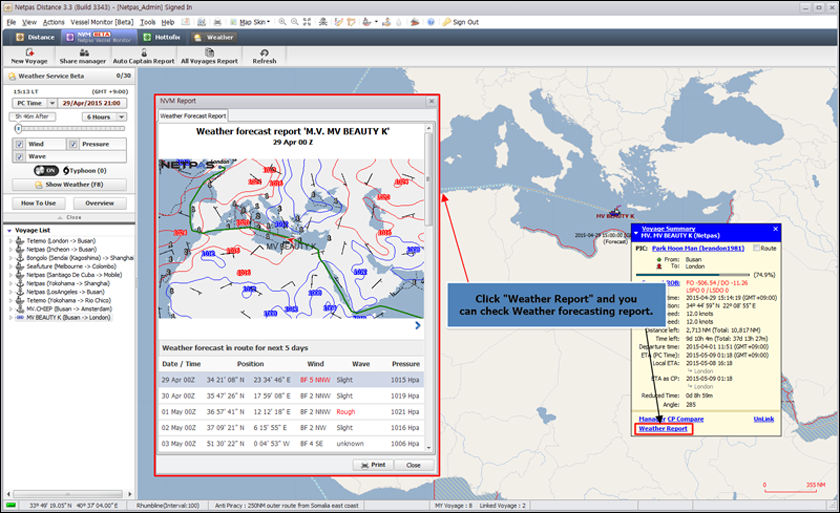Click the Sign Out key icon
840x513 pixels.
447,22
